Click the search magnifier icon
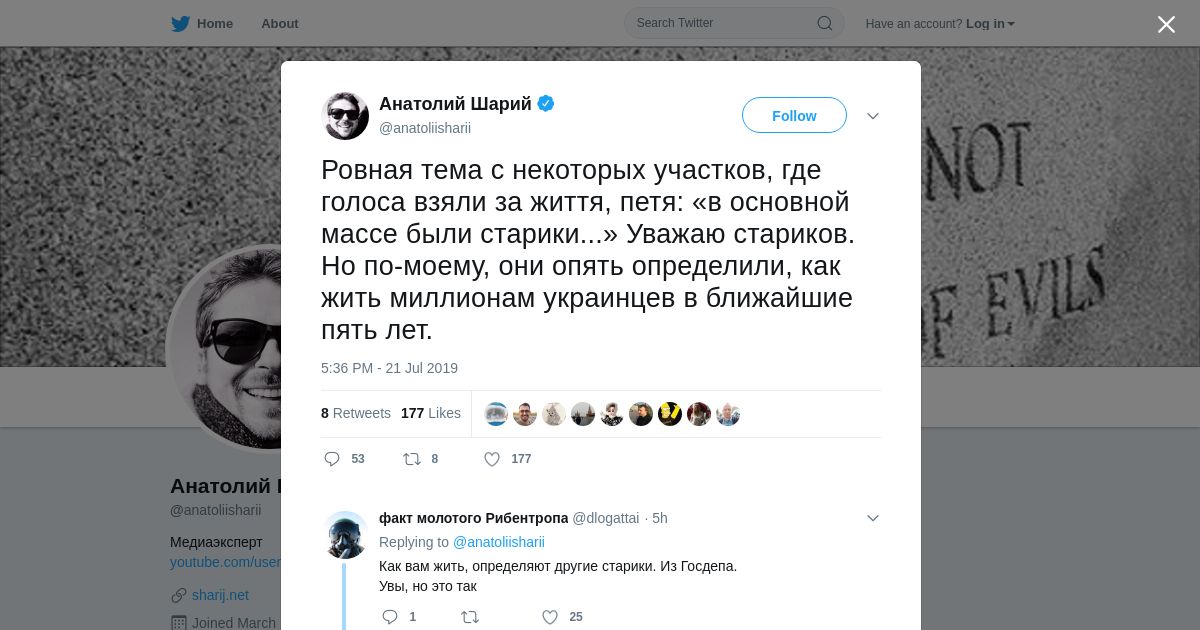This screenshot has height=630, width=1200. coord(825,23)
